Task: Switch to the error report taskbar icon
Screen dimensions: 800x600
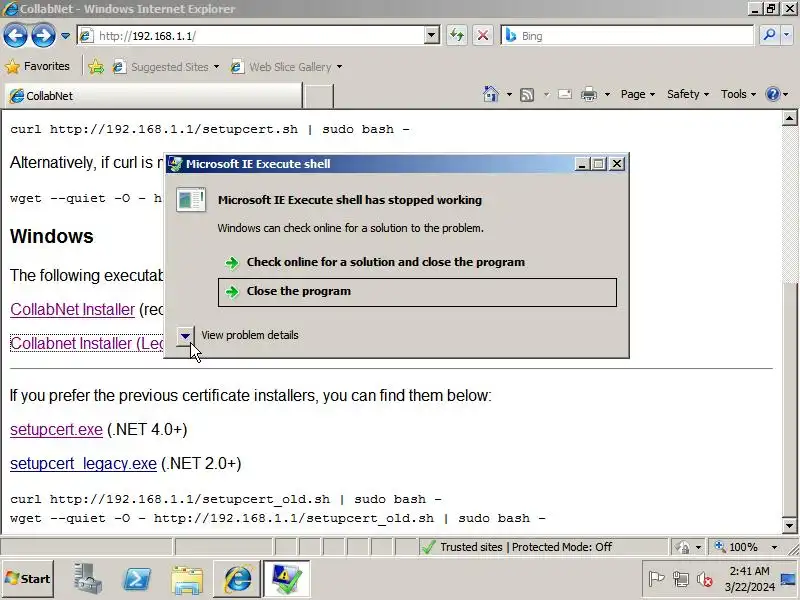Action: (x=286, y=579)
